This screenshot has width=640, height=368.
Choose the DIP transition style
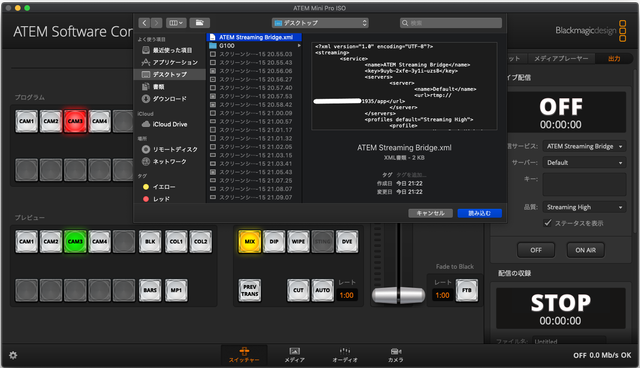click(x=274, y=242)
